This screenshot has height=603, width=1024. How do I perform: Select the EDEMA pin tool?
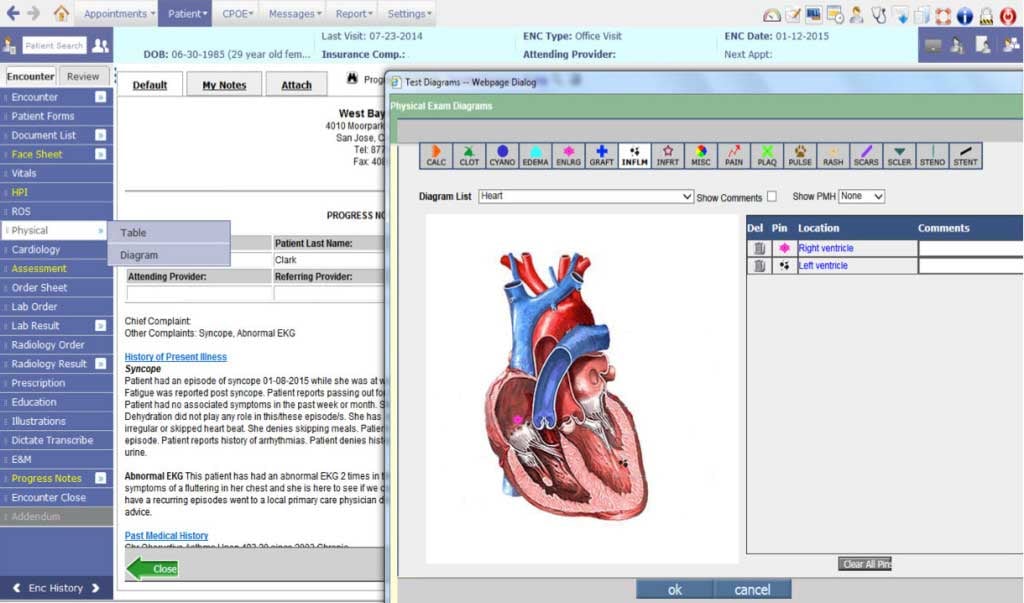(x=535, y=155)
